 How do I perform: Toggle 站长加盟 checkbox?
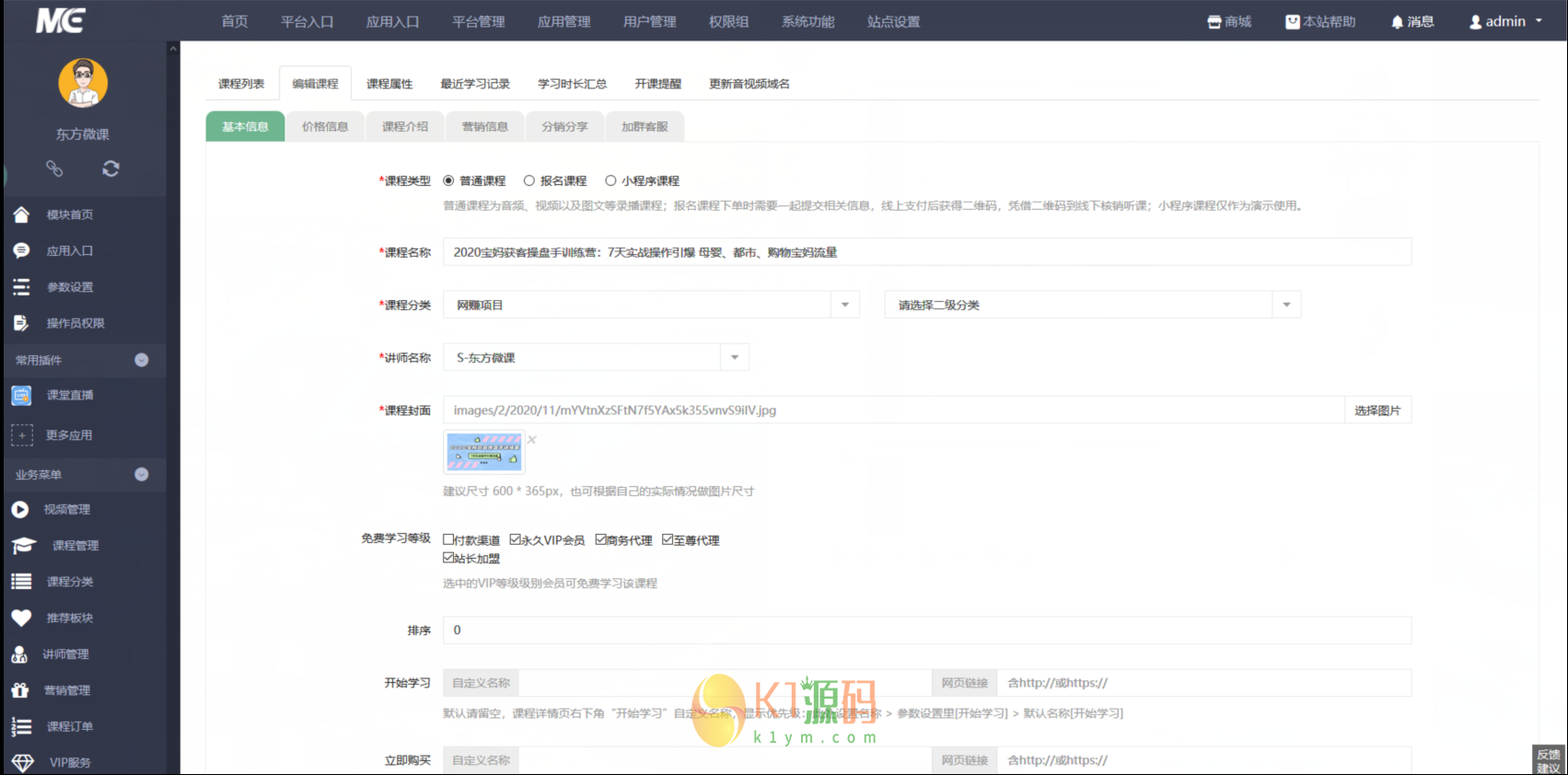pyautogui.click(x=448, y=557)
